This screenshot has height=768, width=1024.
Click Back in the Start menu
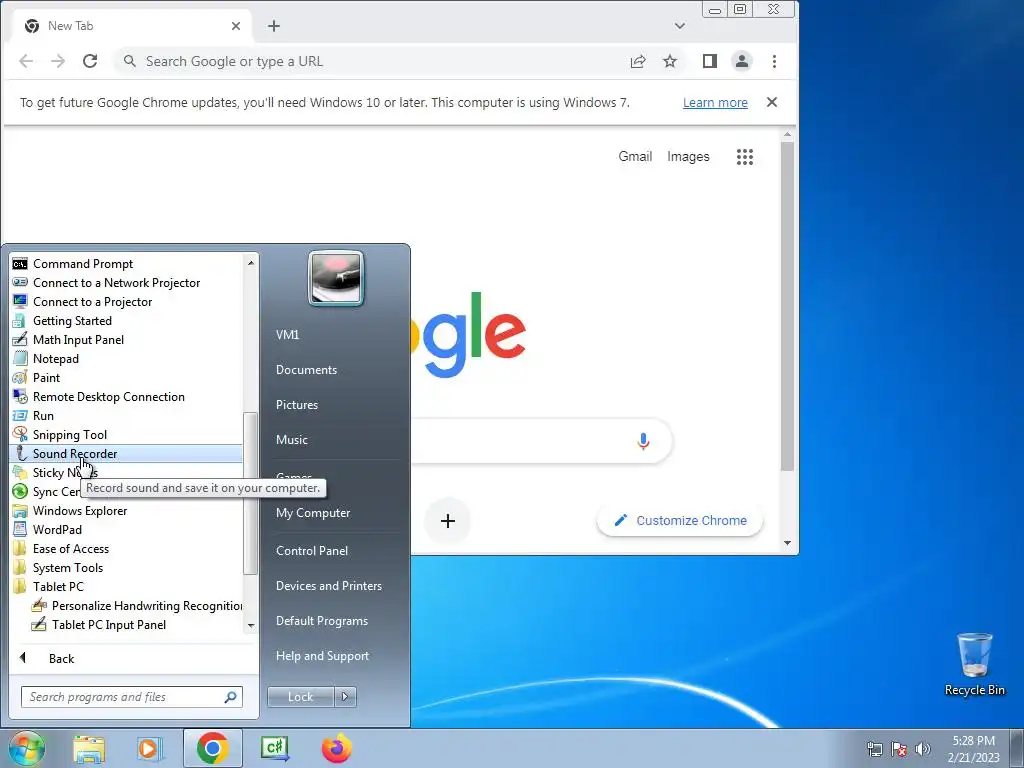[61, 658]
